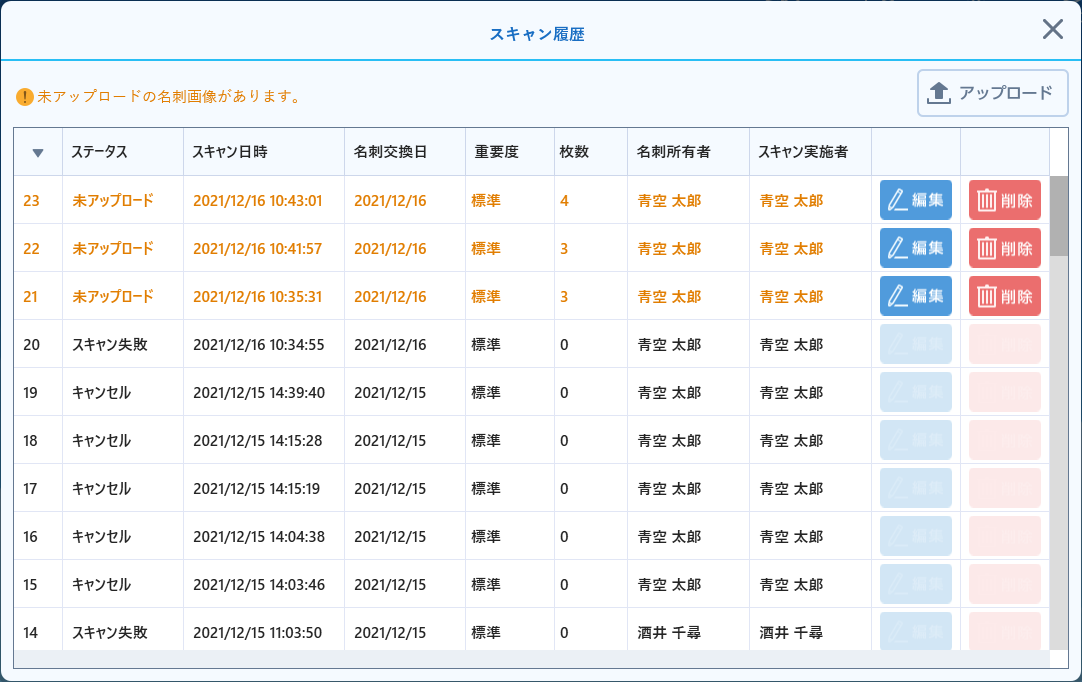This screenshot has width=1083, height=683.
Task: Delete scan record number 23
Action: point(1004,200)
